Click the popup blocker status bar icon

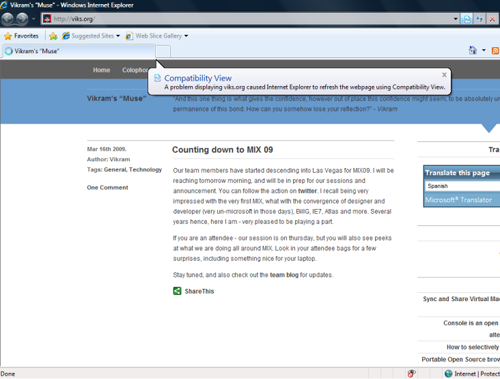pyautogui.click(x=411, y=374)
